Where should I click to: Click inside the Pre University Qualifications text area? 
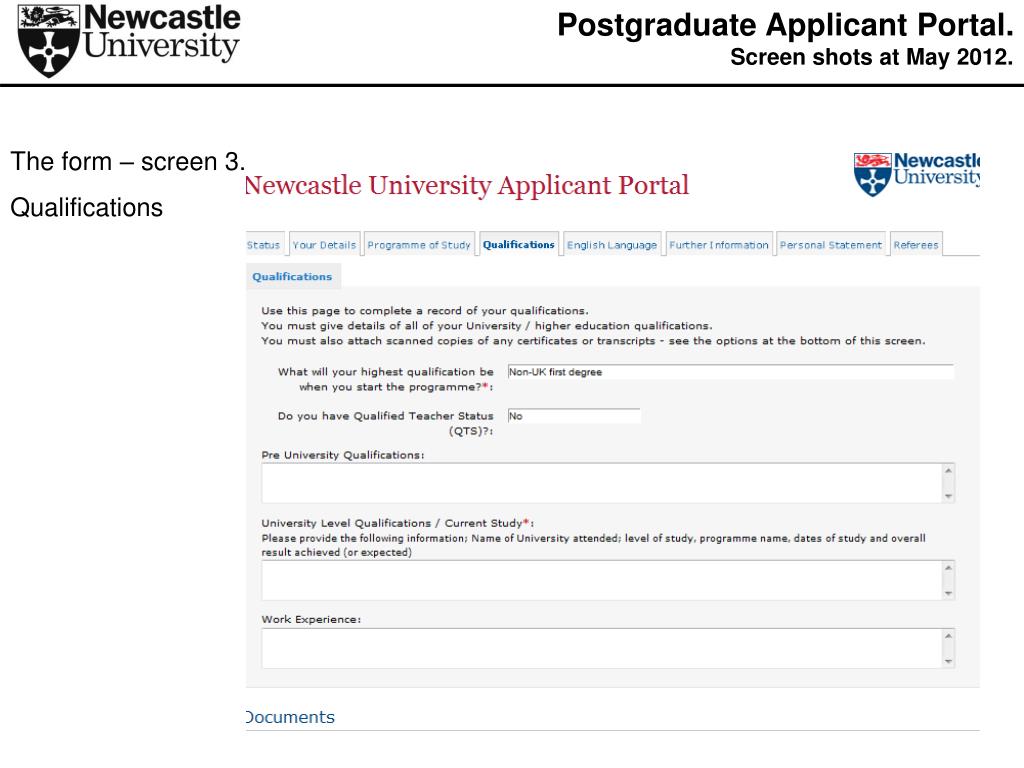pos(601,483)
